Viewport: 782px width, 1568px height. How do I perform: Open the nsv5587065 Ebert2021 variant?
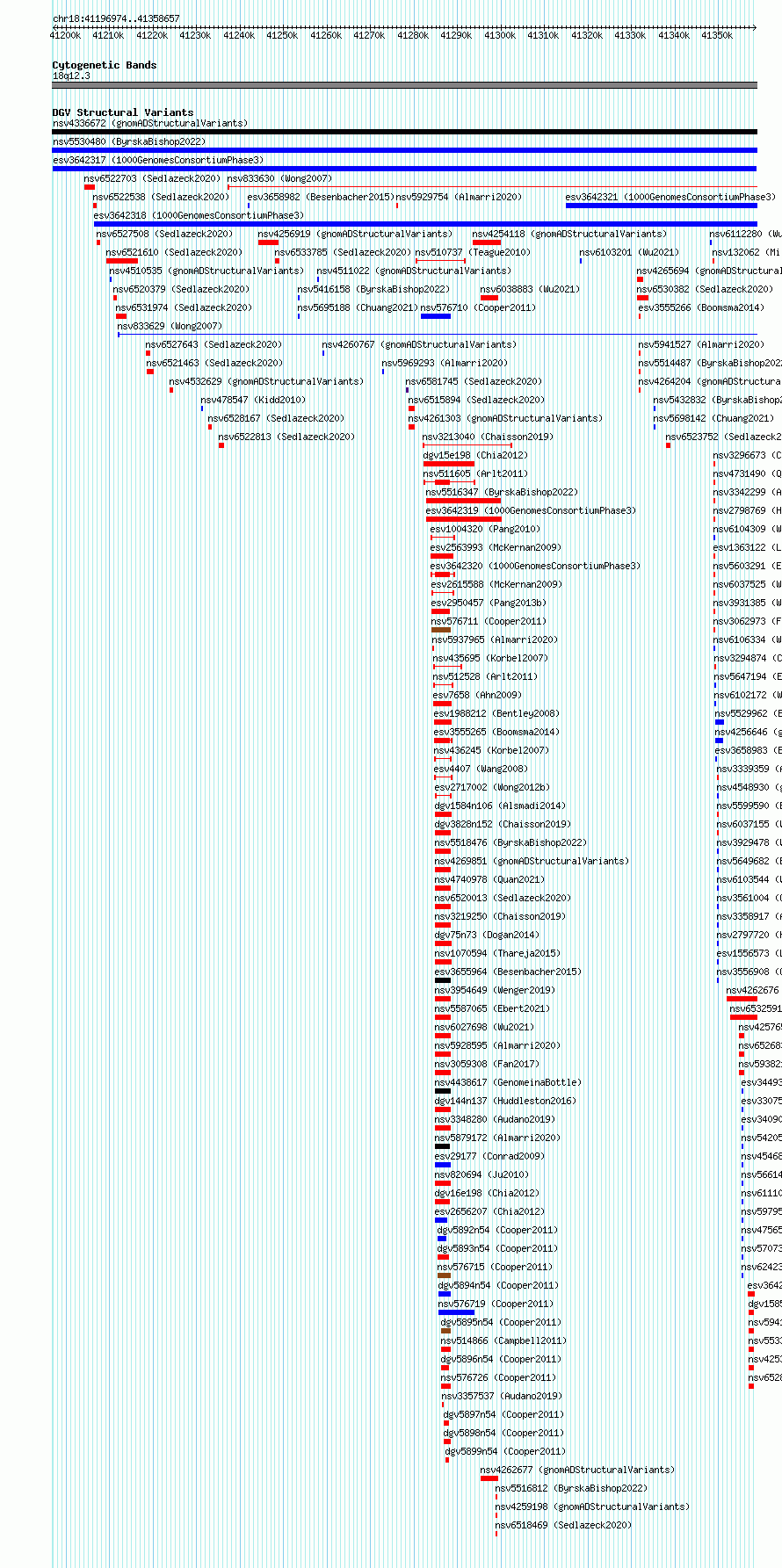(492, 1008)
